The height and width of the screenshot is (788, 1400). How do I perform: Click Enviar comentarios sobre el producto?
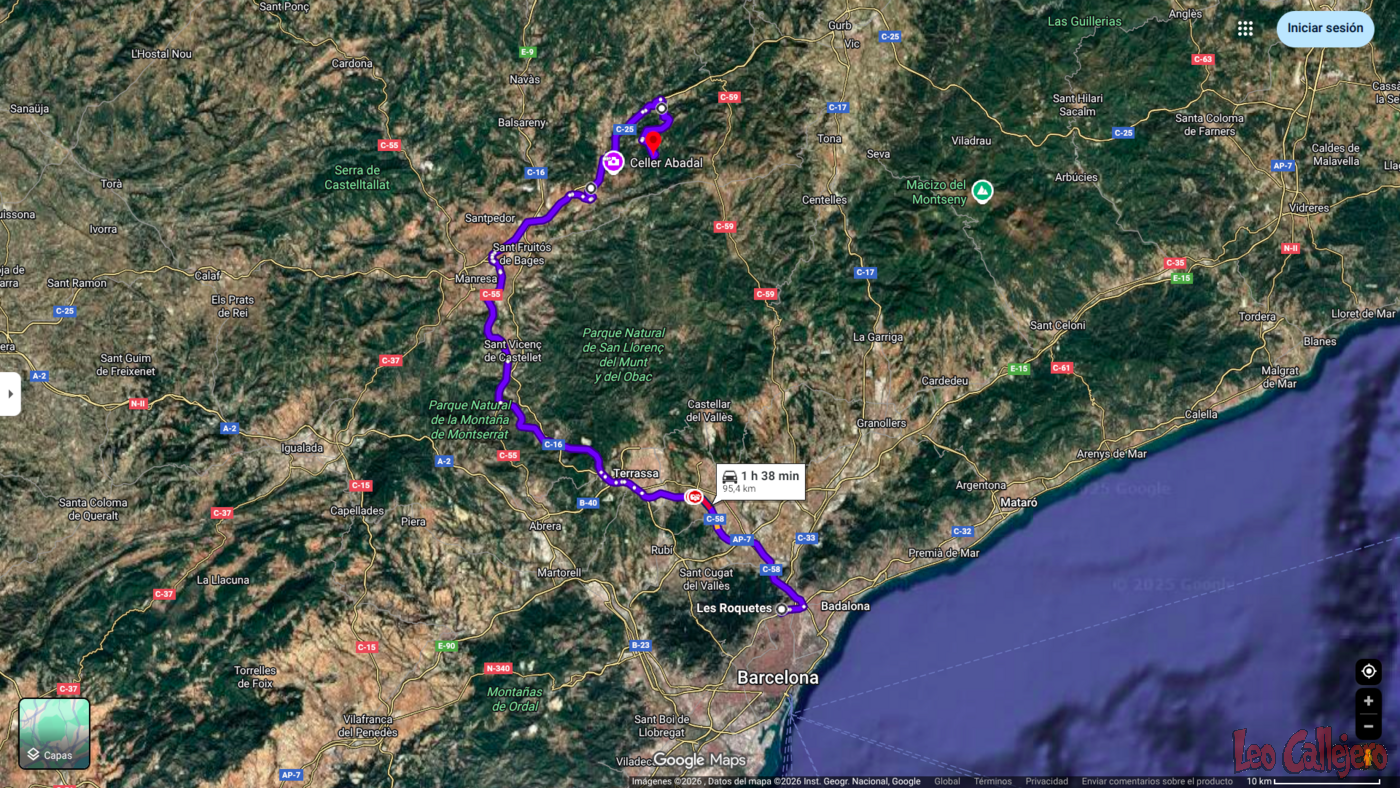[x=1157, y=781]
